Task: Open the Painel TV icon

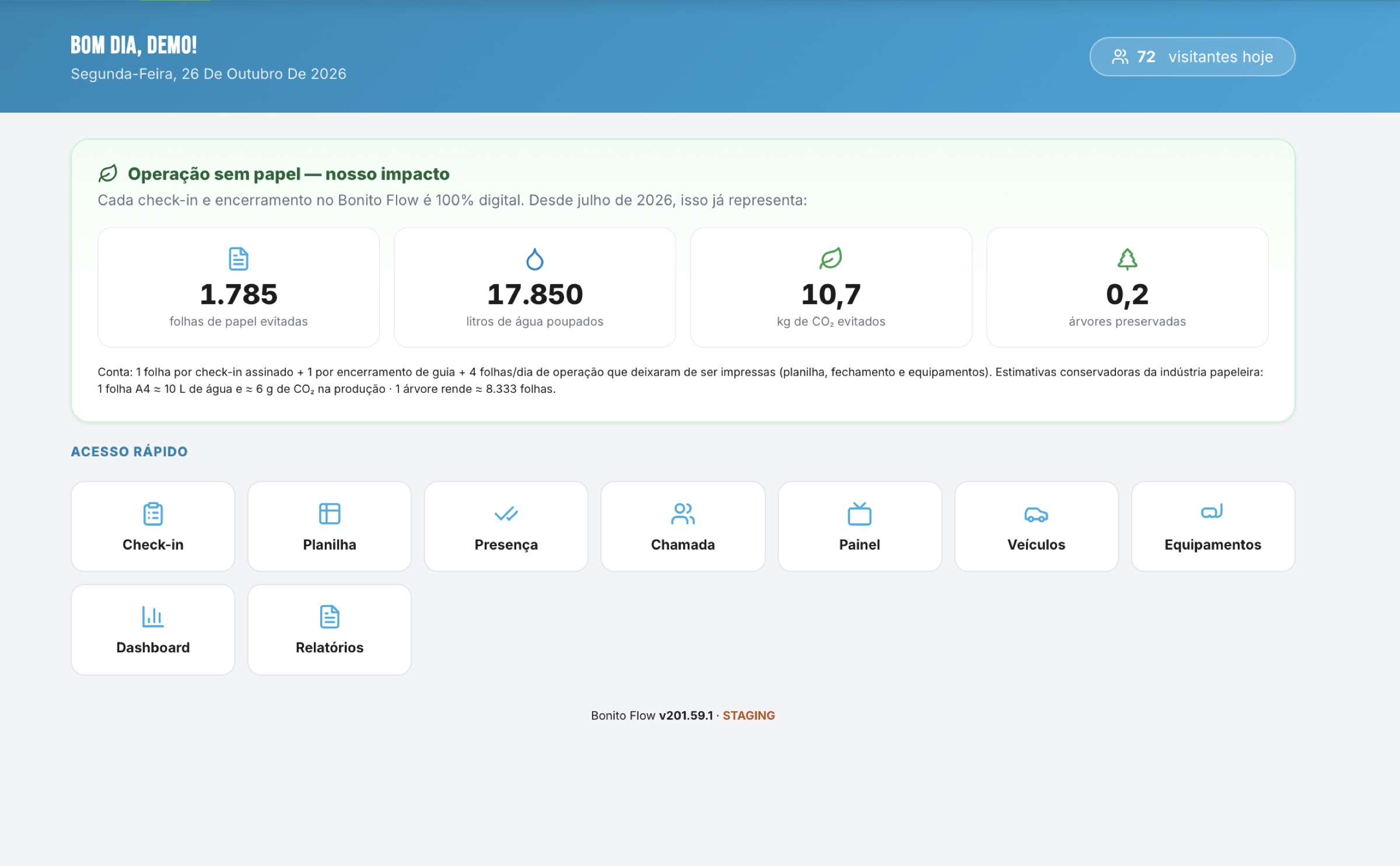Action: tap(860, 514)
